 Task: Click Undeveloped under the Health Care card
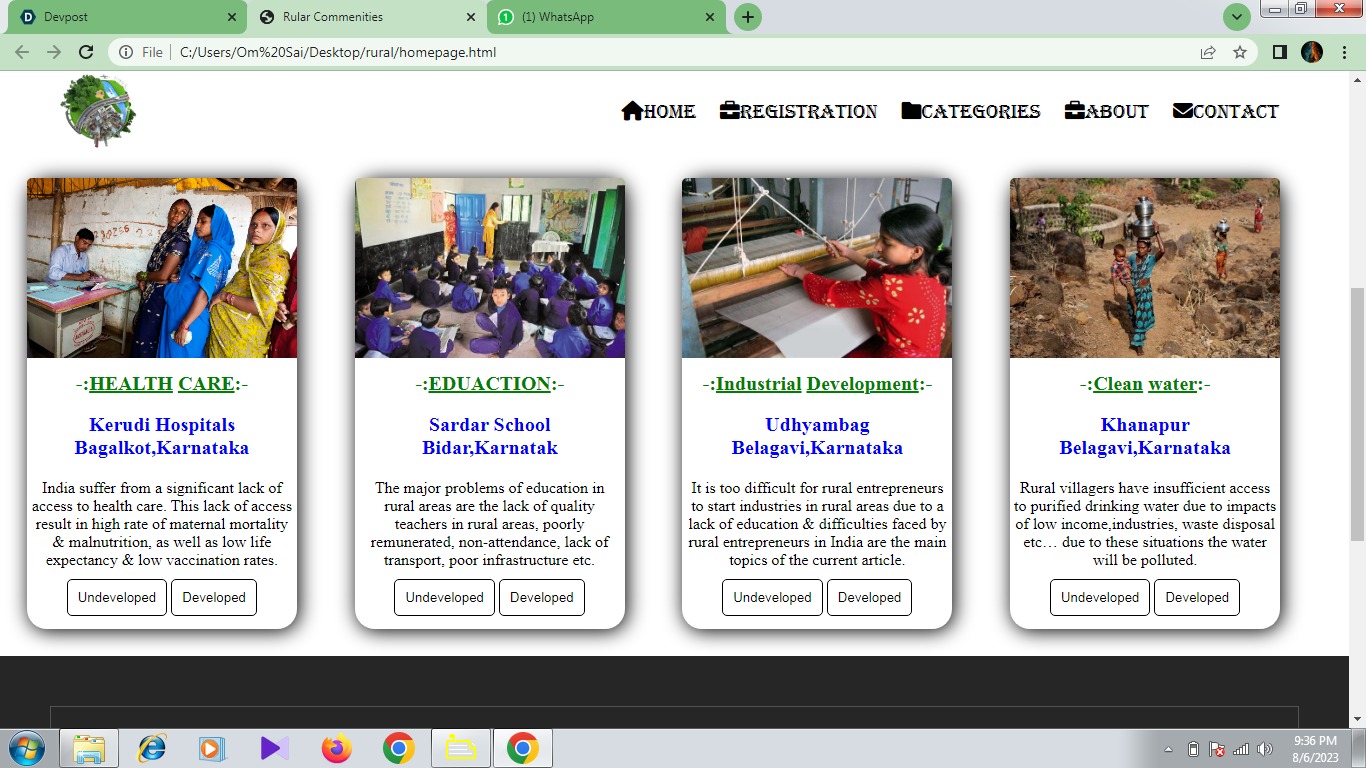click(x=116, y=597)
